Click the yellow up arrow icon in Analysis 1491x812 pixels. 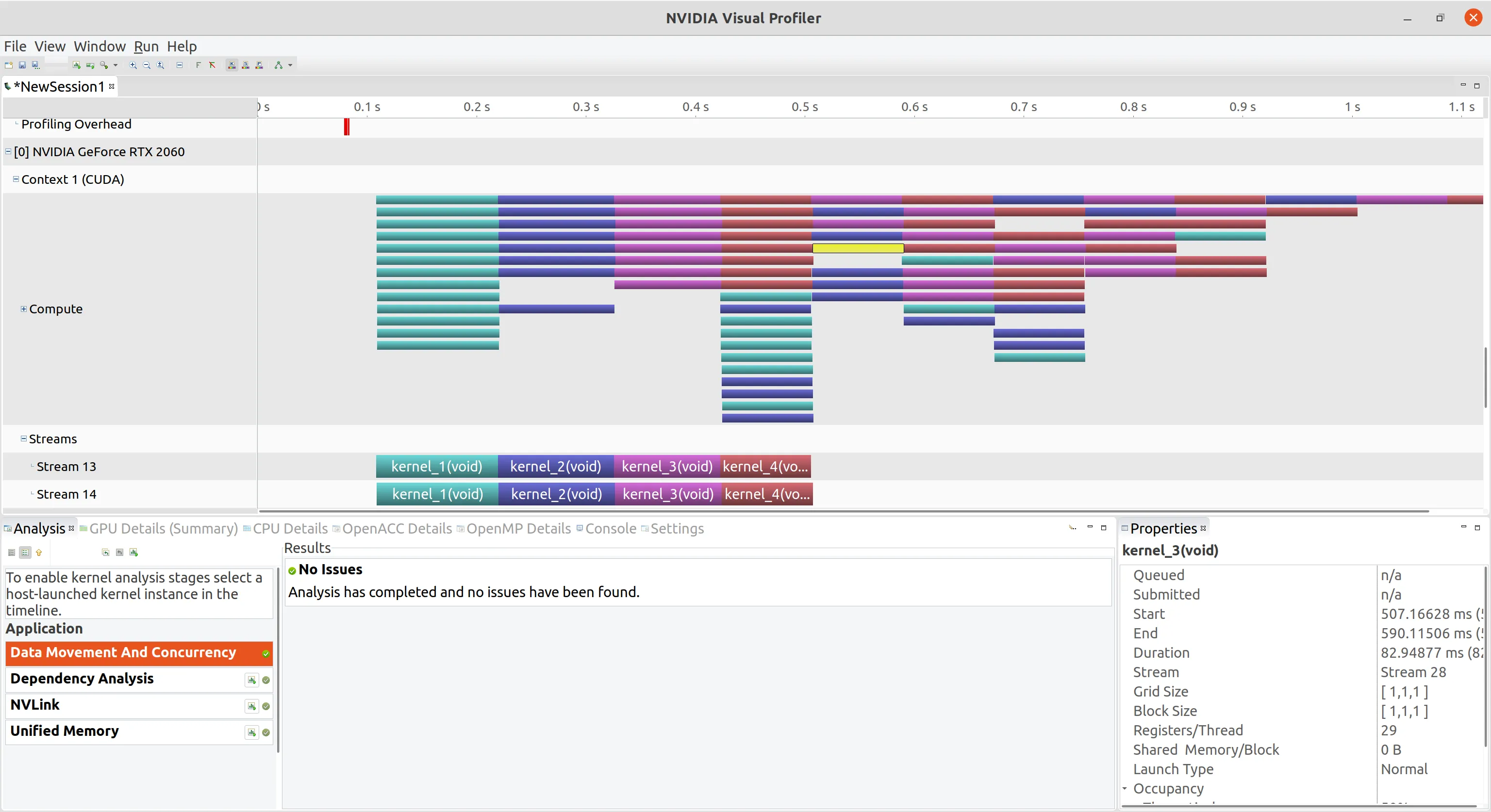pos(39,553)
